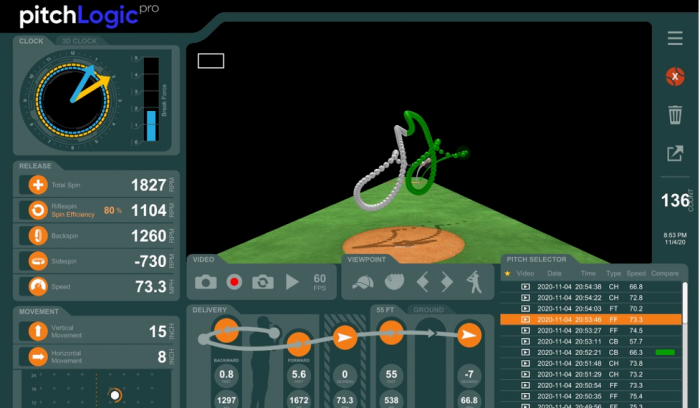Viewport: 700px width, 408px height.
Task: Click the white rectangle in 3D view
Action: [211, 61]
